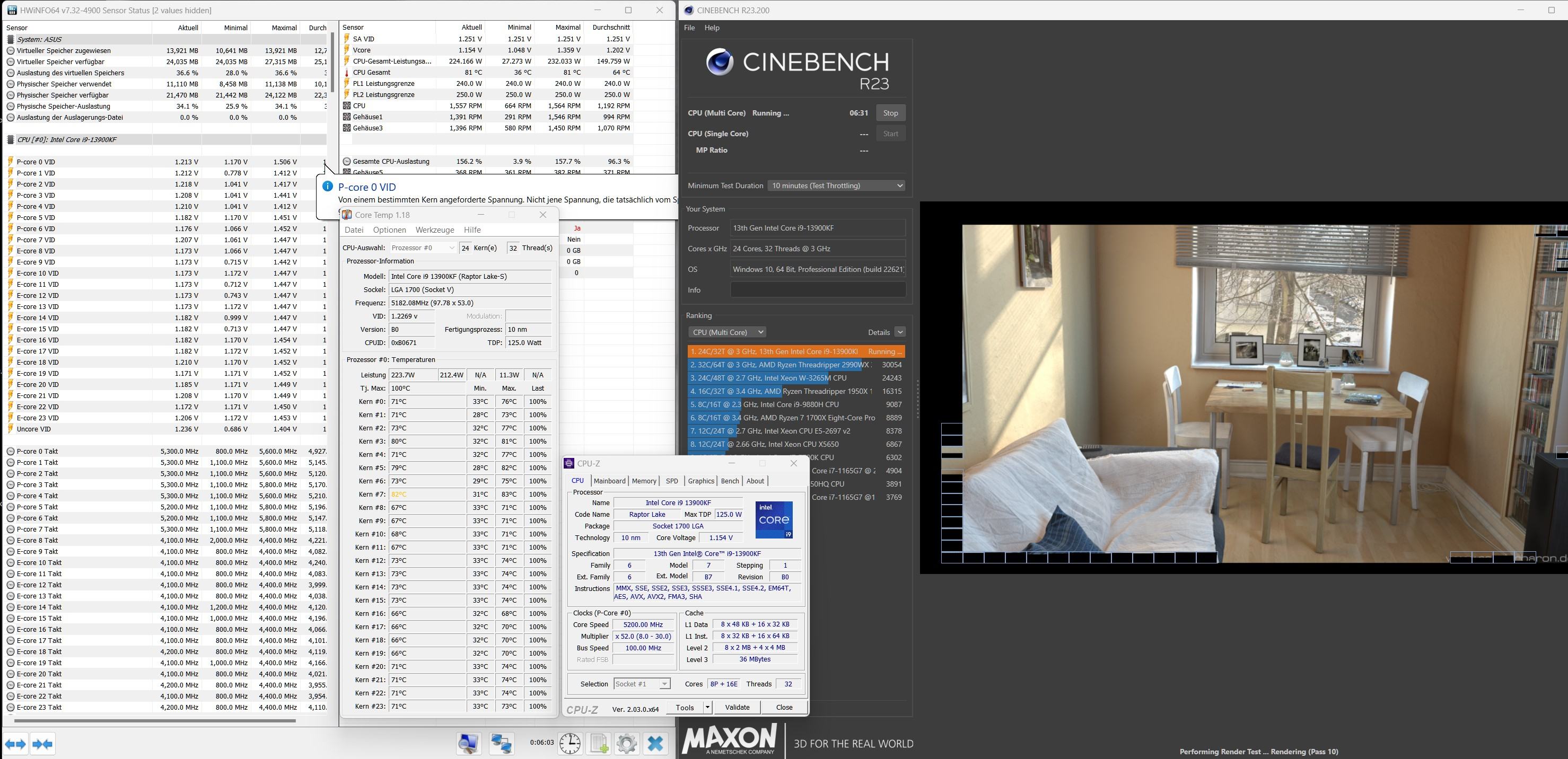This screenshot has height=759, width=1568.
Task: Click HWiNFO expand columns arrows icon
Action: (16, 744)
